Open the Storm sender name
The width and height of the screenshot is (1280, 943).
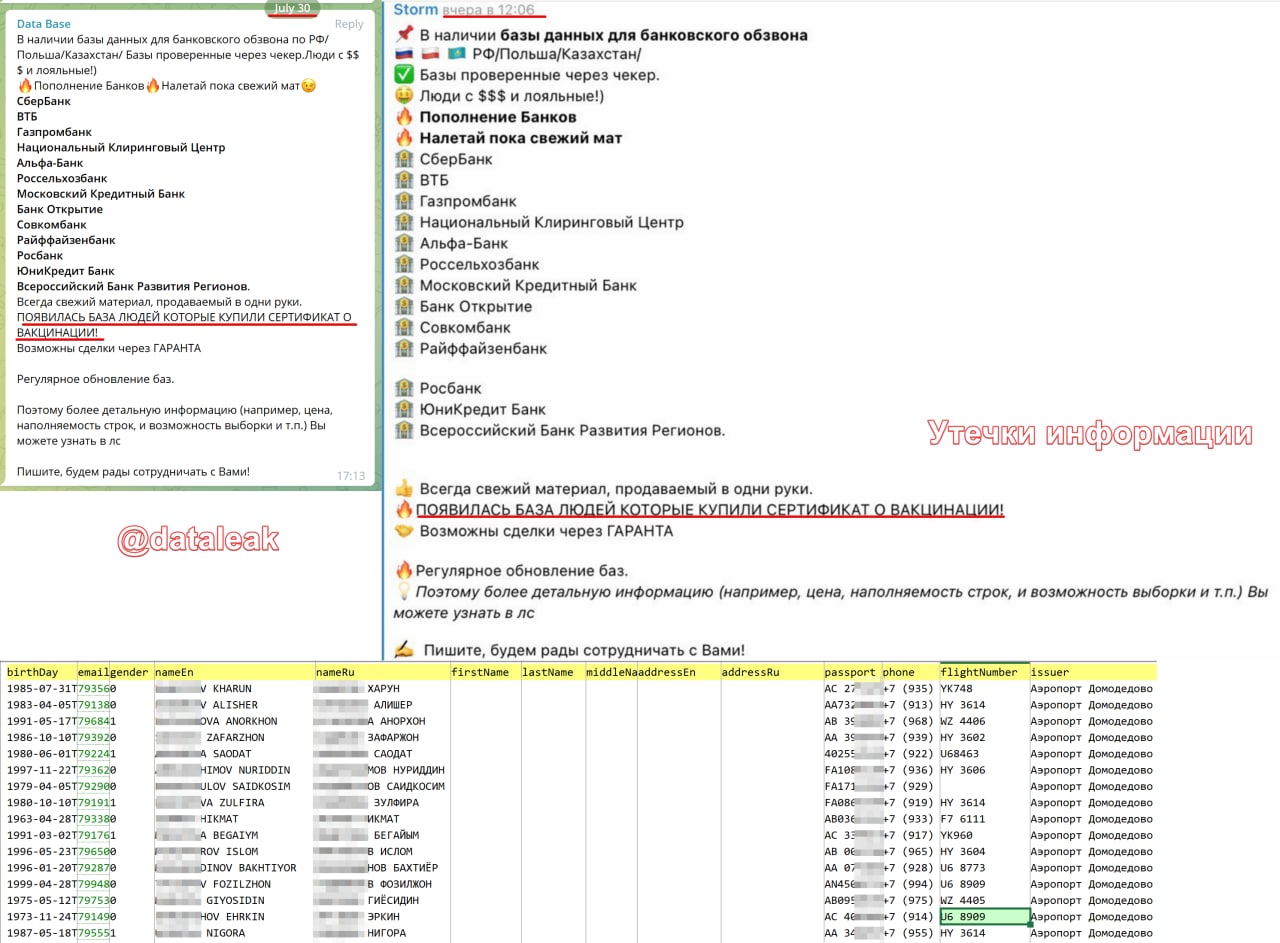click(x=416, y=10)
